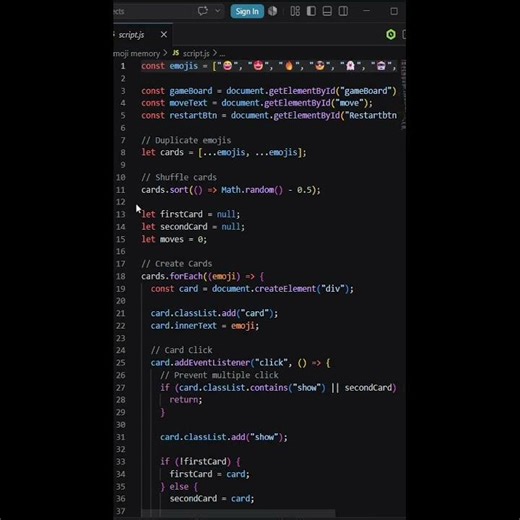Click the green hexagon extension icon
This screenshot has width=520, height=520.
coord(391,34)
